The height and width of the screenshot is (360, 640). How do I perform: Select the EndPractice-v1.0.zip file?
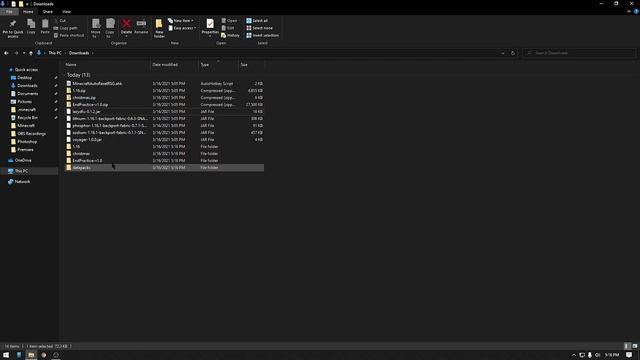[164, 104]
